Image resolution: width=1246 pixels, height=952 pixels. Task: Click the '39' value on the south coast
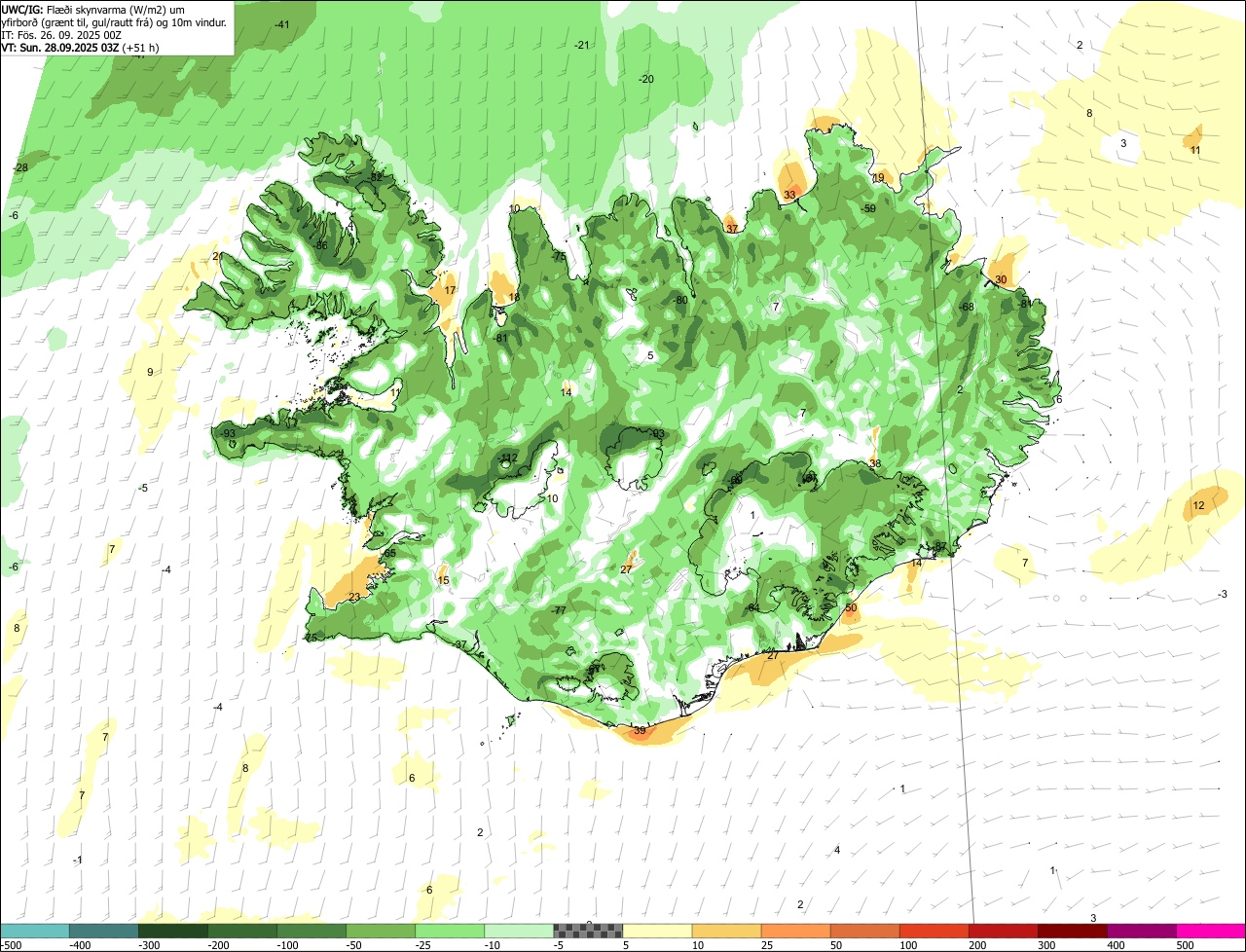640,730
